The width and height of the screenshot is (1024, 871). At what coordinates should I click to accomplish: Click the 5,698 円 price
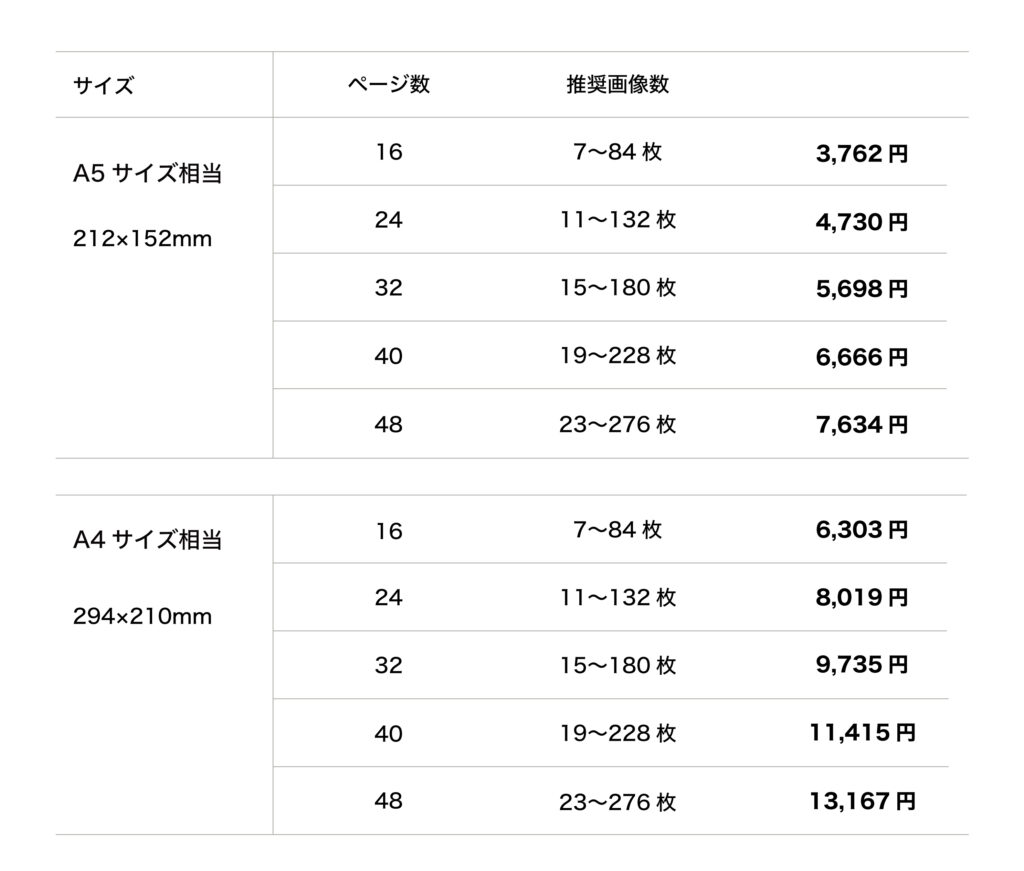[x=862, y=290]
